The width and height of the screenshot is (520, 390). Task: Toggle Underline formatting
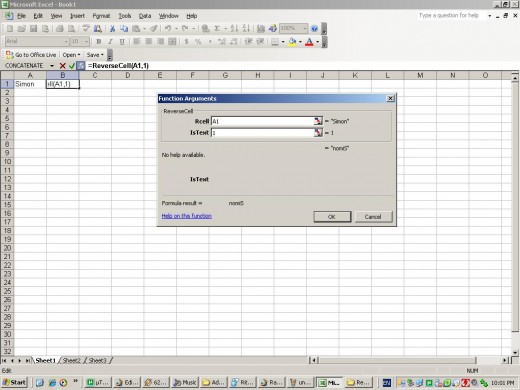tap(122, 42)
